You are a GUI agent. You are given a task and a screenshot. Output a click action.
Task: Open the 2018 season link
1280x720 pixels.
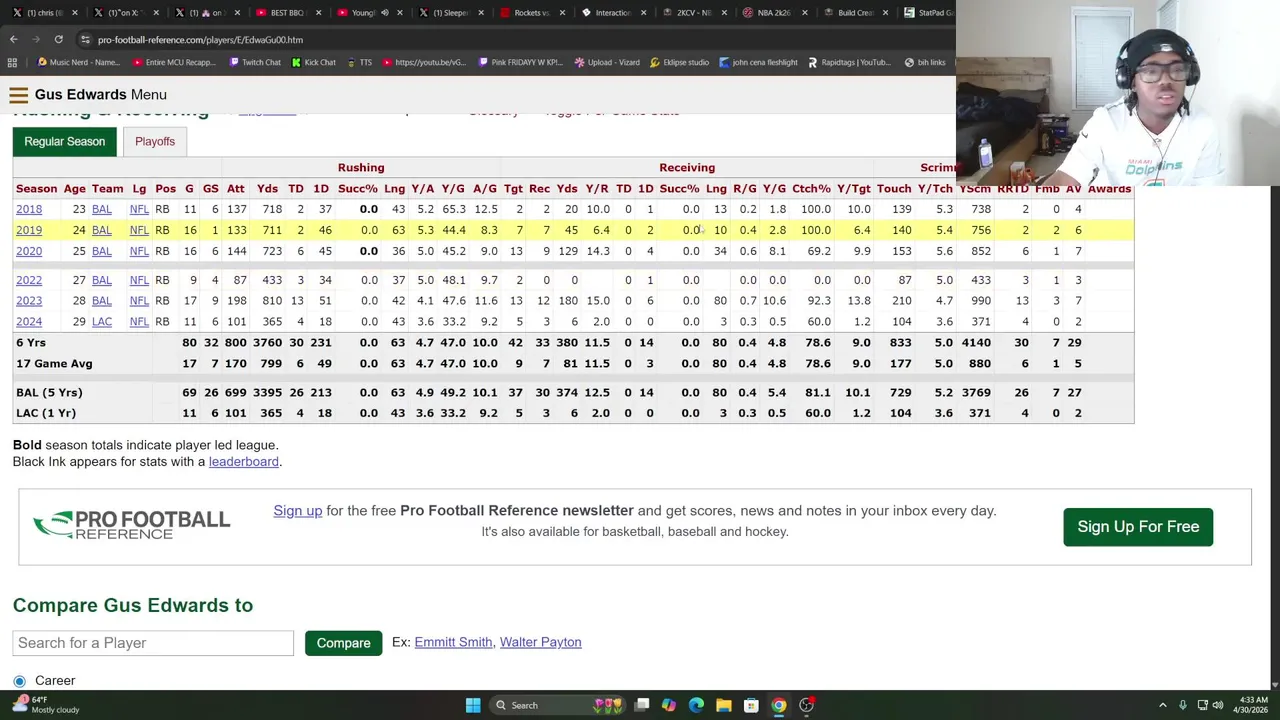[29, 209]
